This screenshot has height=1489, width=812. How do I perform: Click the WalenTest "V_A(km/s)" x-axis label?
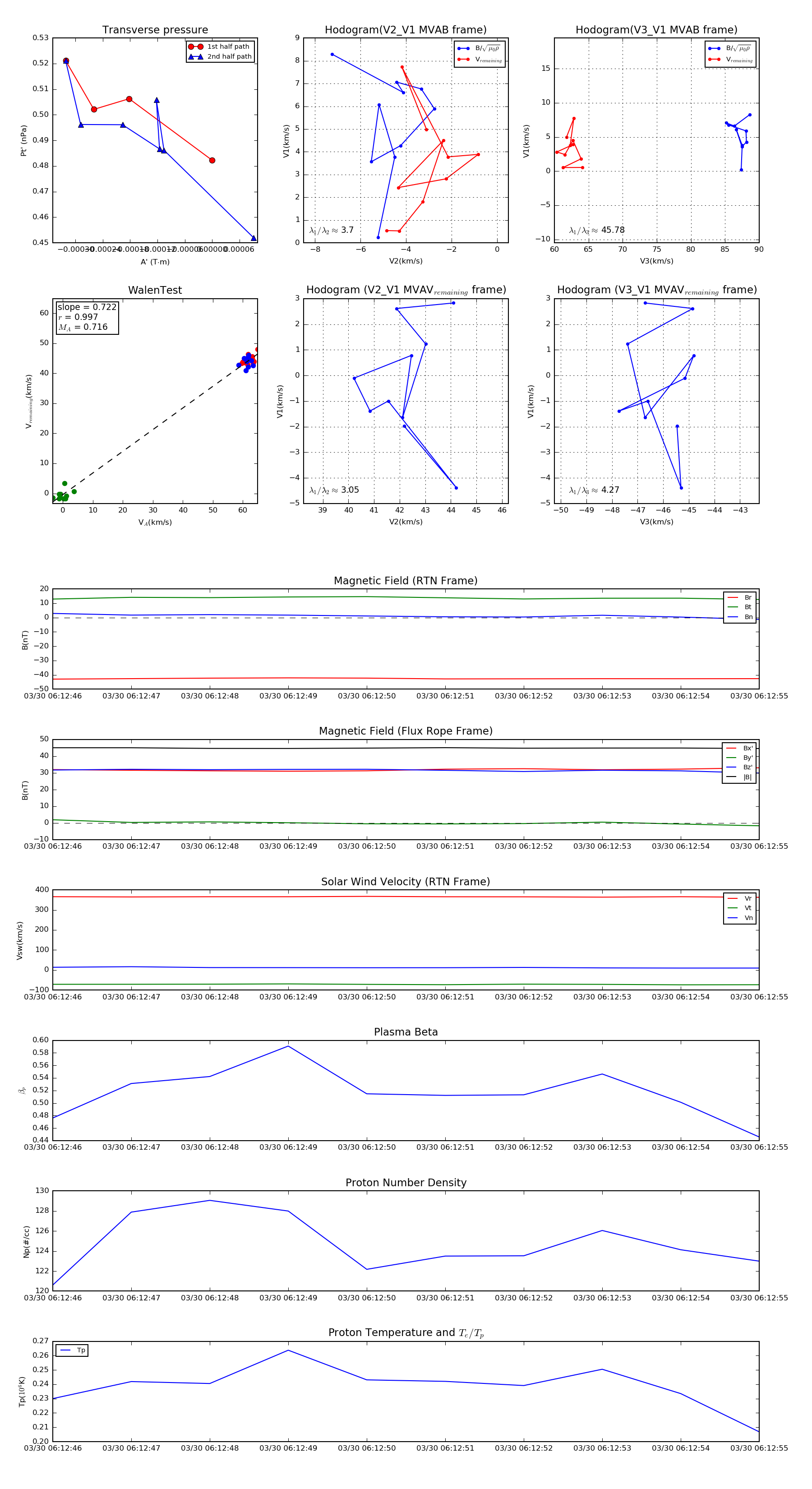click(x=155, y=523)
